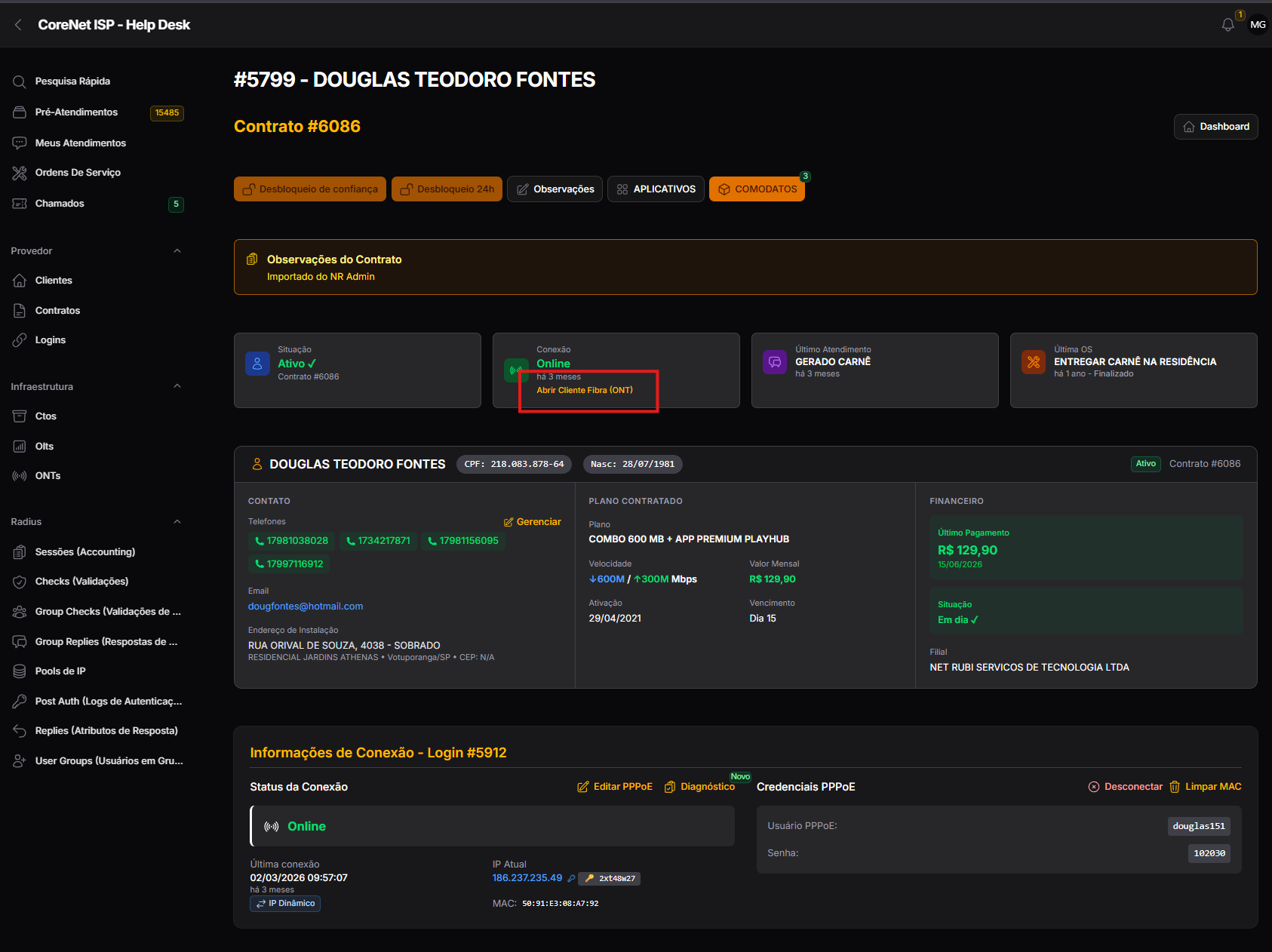Click the back arrow in header
1272x952 pixels.
pos(18,25)
